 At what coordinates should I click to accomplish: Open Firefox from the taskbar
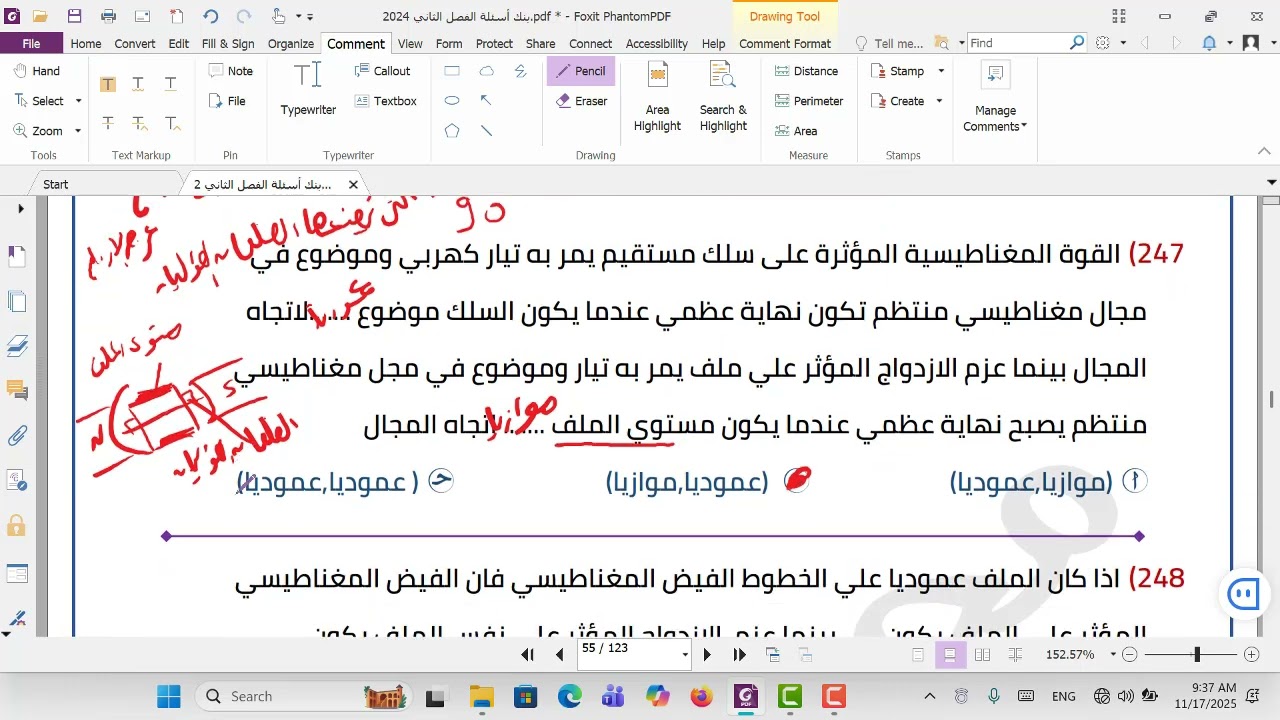click(x=701, y=696)
